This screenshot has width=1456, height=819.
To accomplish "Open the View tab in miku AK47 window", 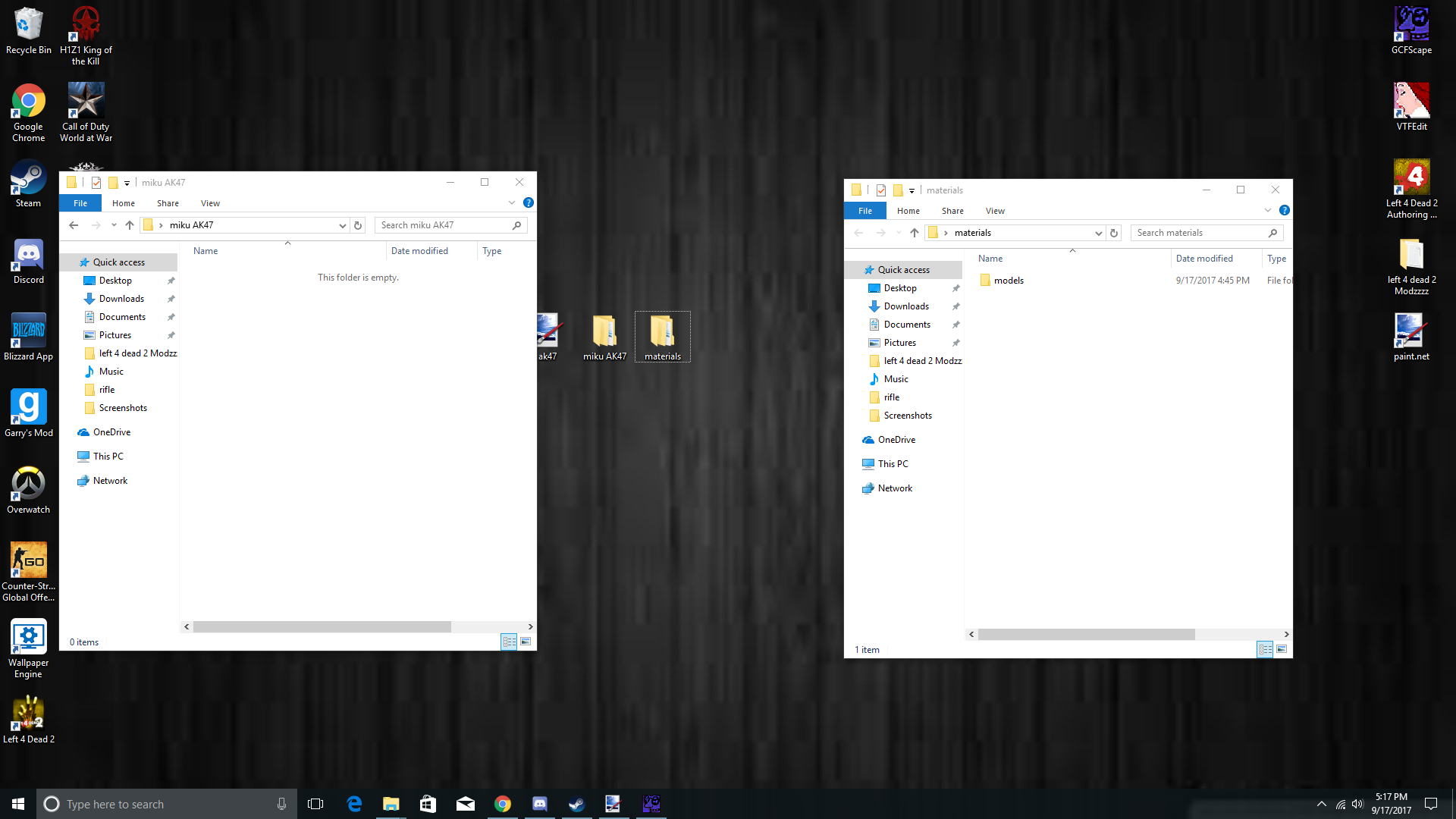I will coord(210,203).
